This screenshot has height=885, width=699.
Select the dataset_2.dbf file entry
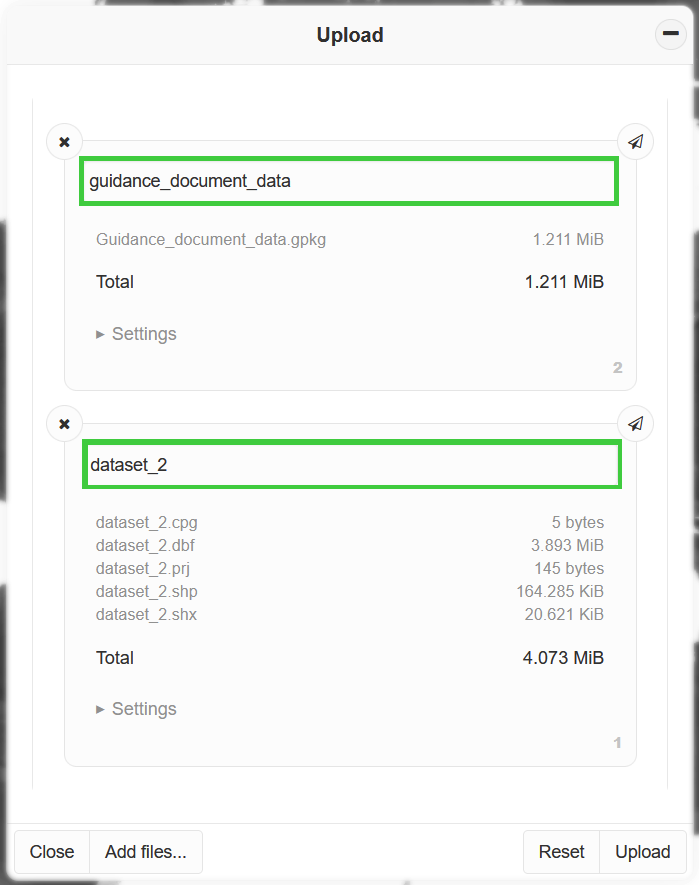click(x=147, y=545)
